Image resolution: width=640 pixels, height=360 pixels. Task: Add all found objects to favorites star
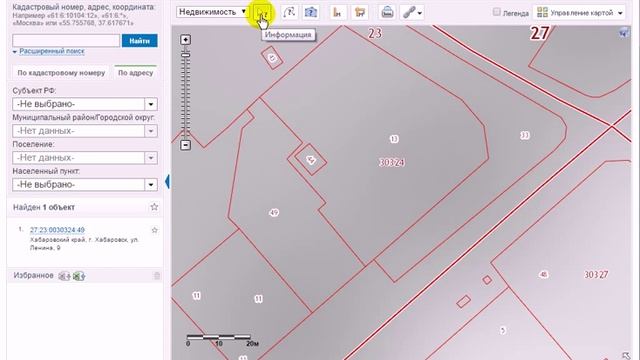coord(154,207)
